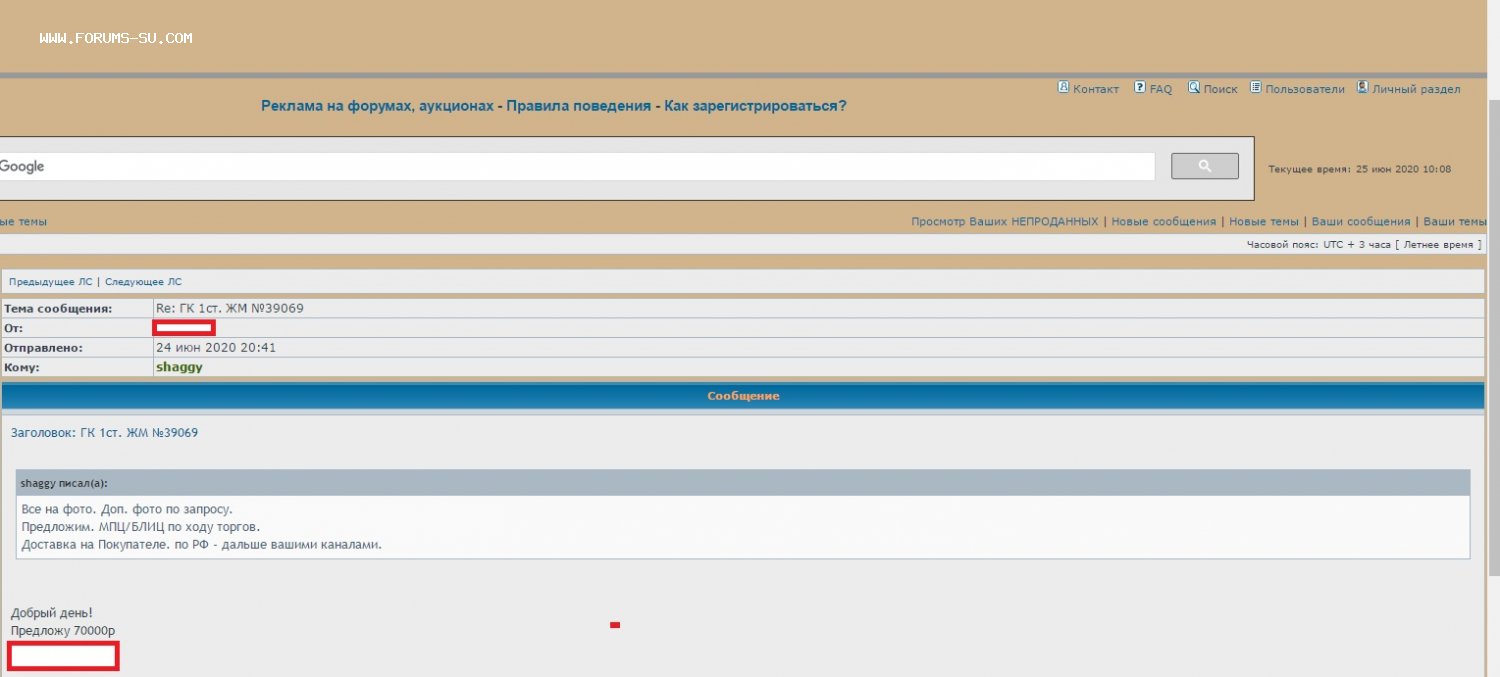The height and width of the screenshot is (677, 1500).
Task: Click the page vertical scrollbar
Action: tap(1493, 330)
